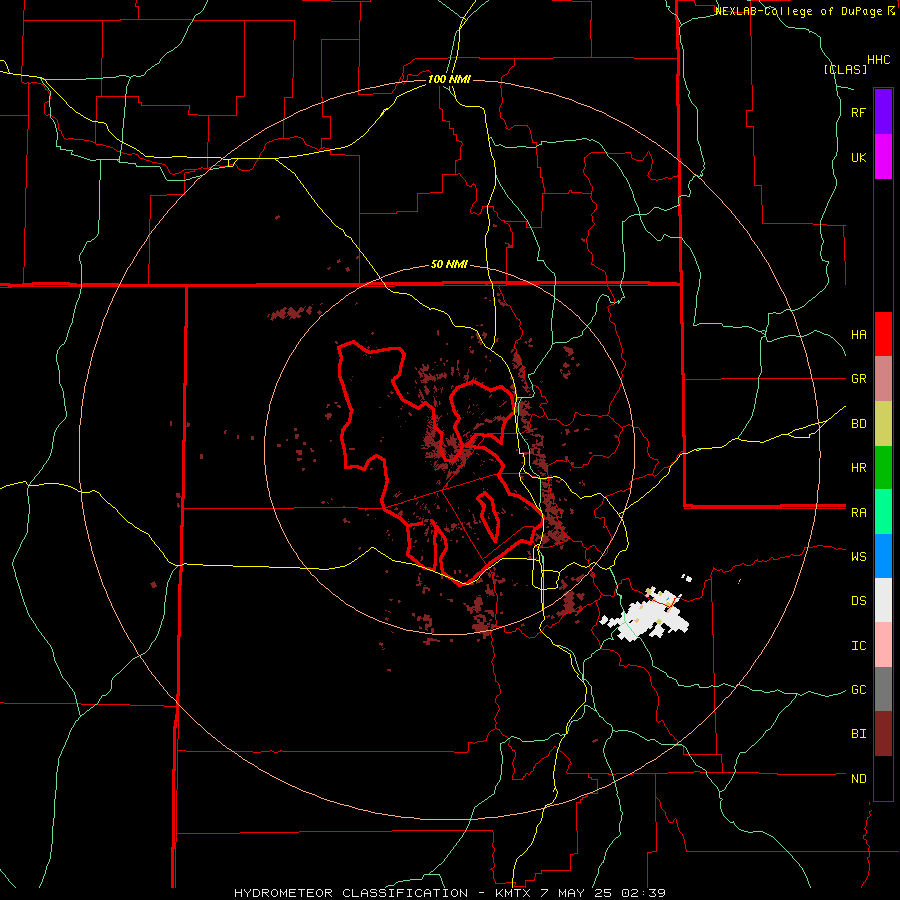Select the BD yellow legend block
The height and width of the screenshot is (900, 900).
coord(883,424)
